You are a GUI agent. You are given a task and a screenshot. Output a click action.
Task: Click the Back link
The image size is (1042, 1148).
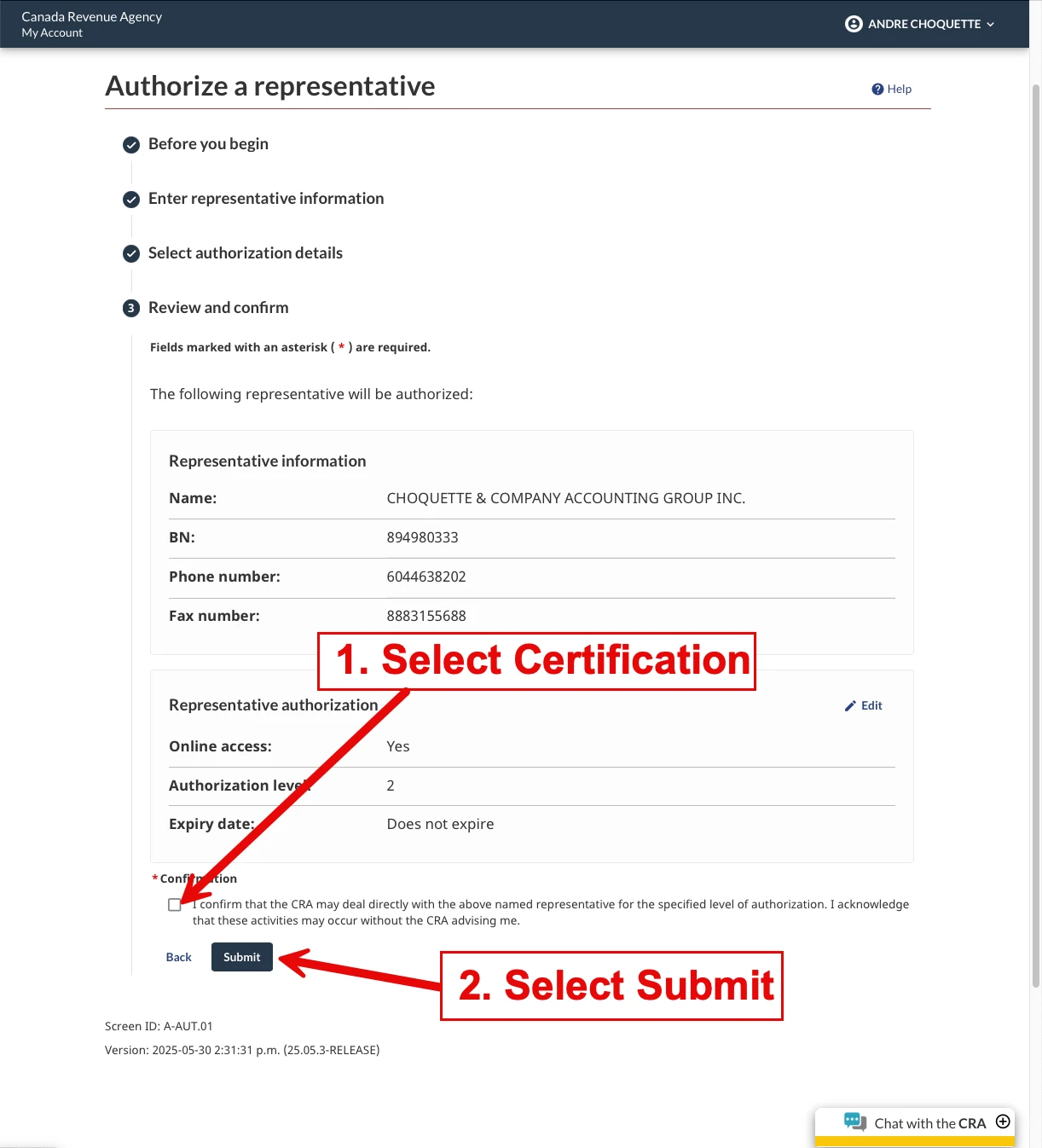tap(178, 957)
